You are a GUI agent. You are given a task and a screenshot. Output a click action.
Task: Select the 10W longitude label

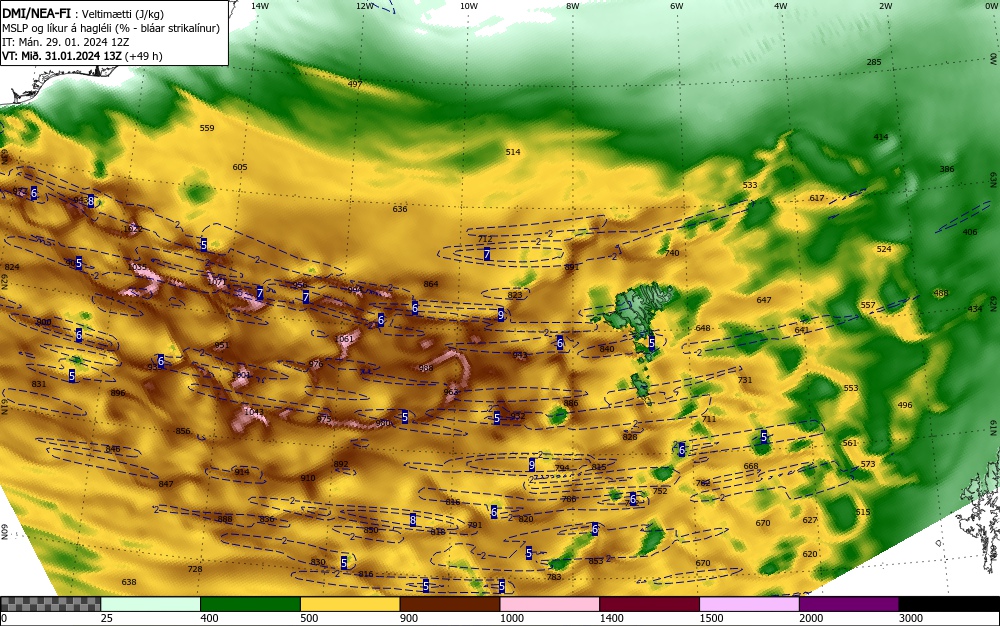469,6
